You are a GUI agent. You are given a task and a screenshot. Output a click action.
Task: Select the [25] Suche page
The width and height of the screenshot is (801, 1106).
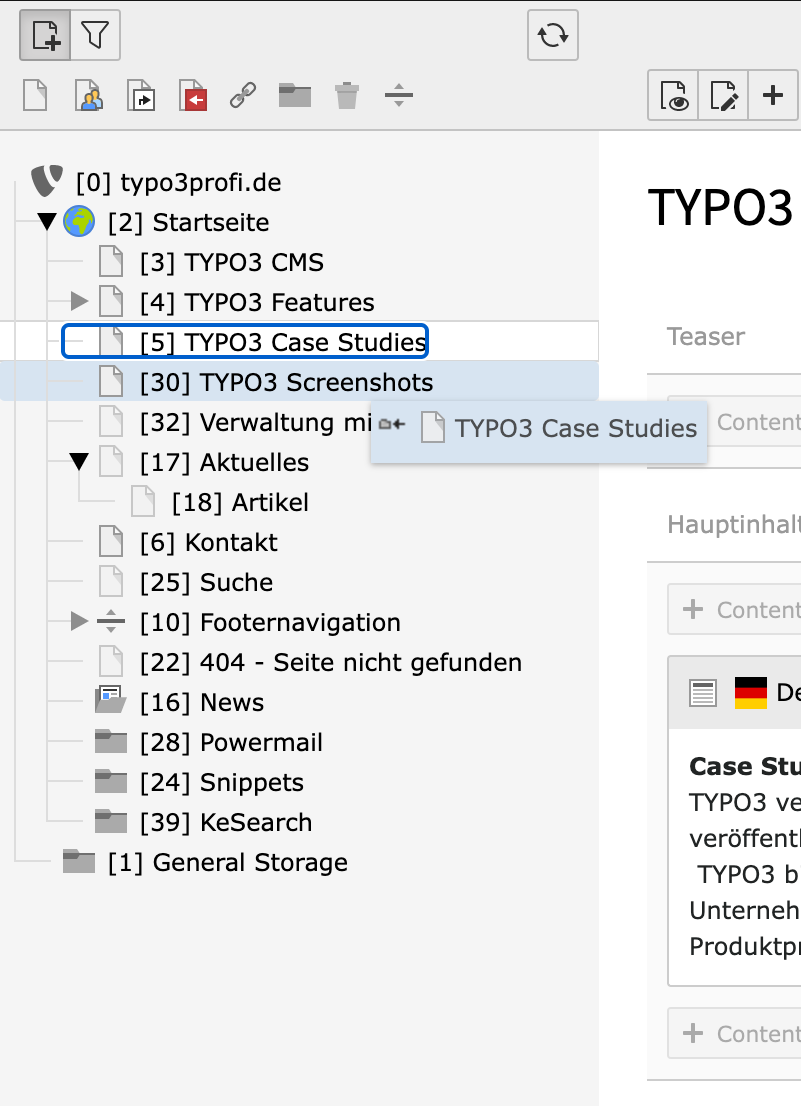pos(207,583)
